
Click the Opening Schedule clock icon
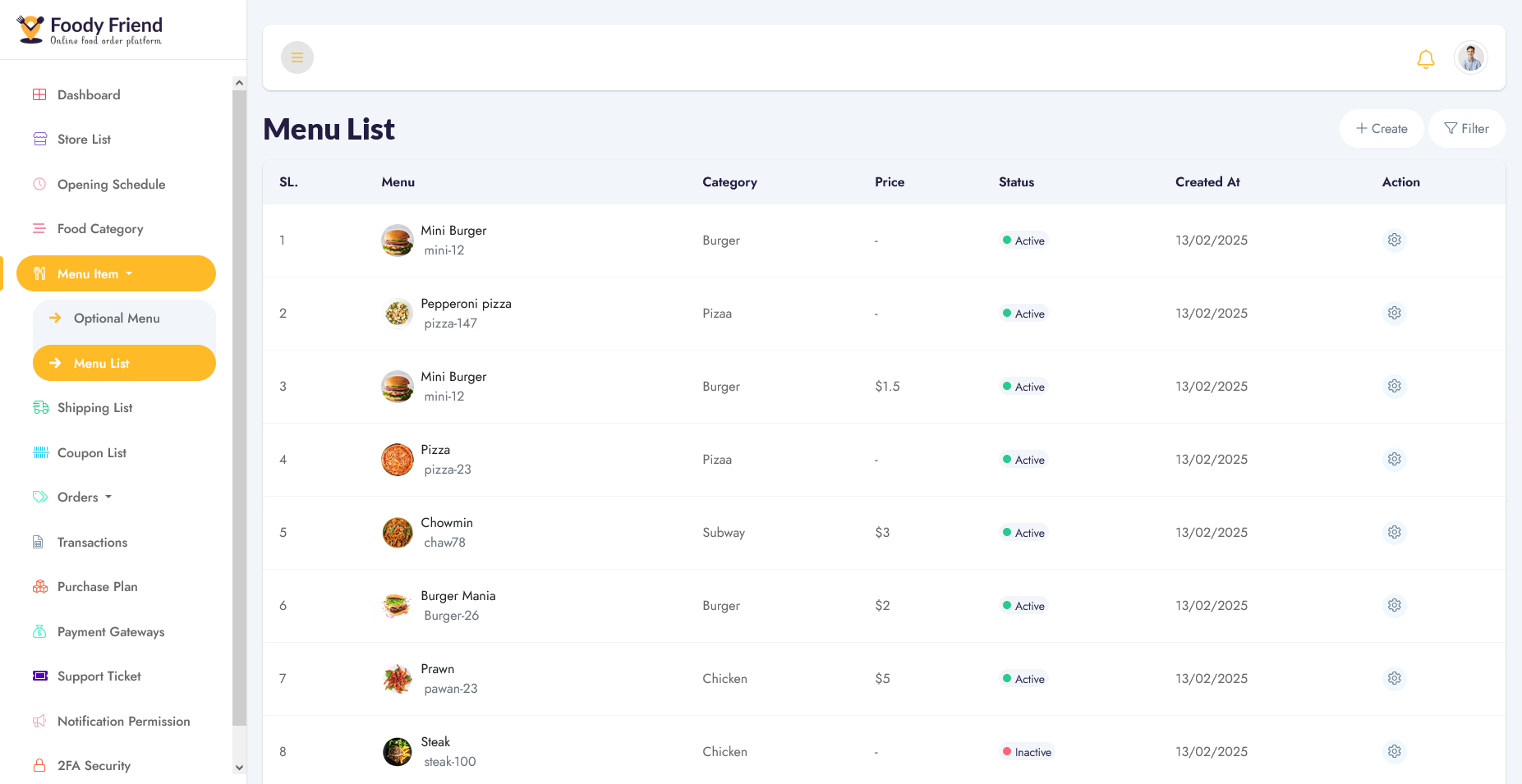[39, 184]
